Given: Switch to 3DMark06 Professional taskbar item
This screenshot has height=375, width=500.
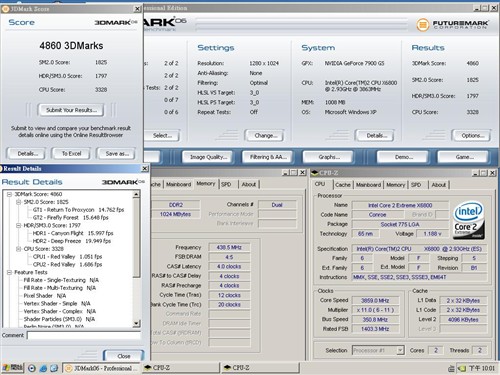Looking at the screenshot, I should [x=101, y=368].
